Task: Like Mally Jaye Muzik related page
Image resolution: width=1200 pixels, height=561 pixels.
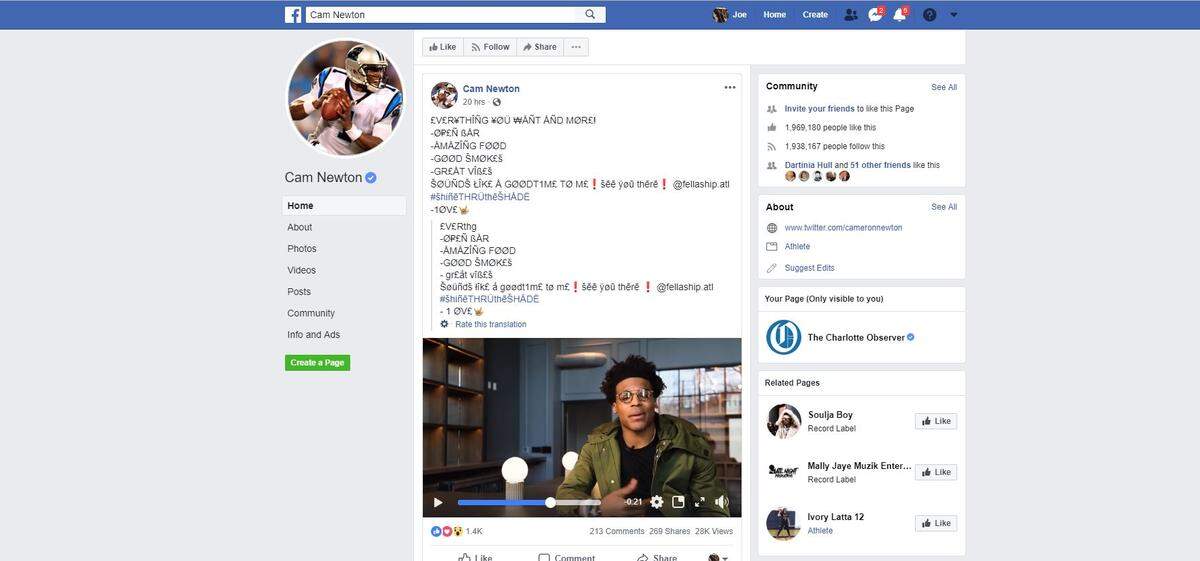Action: pyautogui.click(x=936, y=472)
